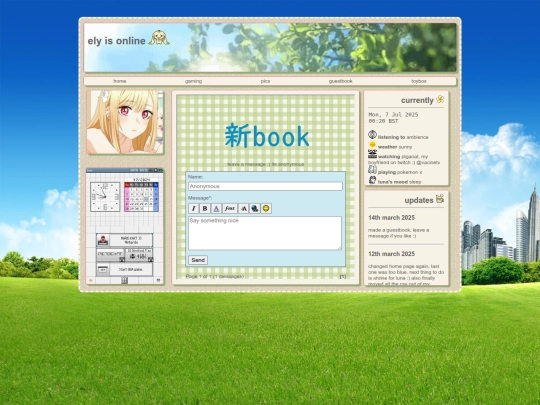540x405 pixels.
Task: Click the analog clock in the 3DS widget
Action: coord(105,197)
